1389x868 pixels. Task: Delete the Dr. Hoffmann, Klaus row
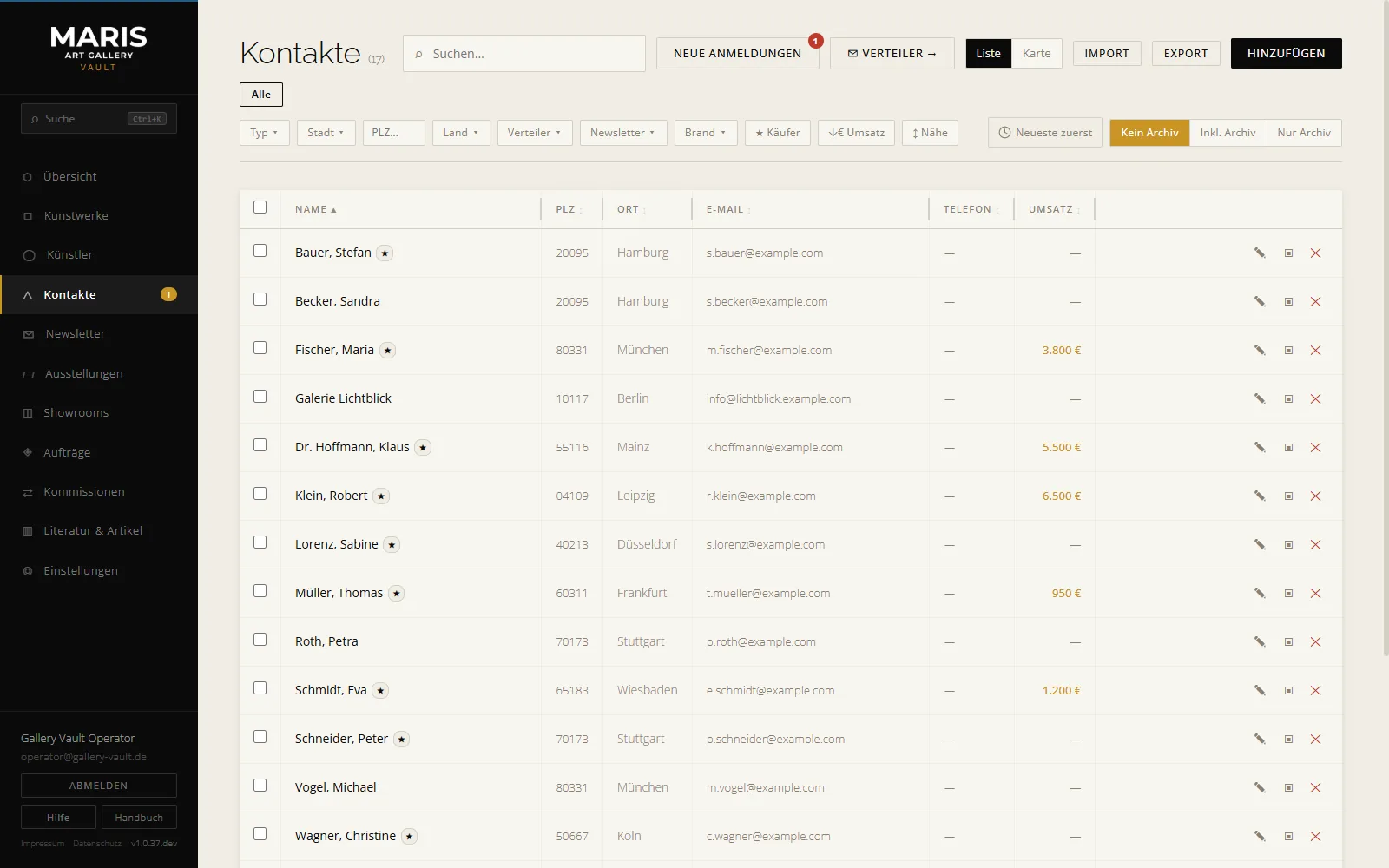click(x=1316, y=448)
